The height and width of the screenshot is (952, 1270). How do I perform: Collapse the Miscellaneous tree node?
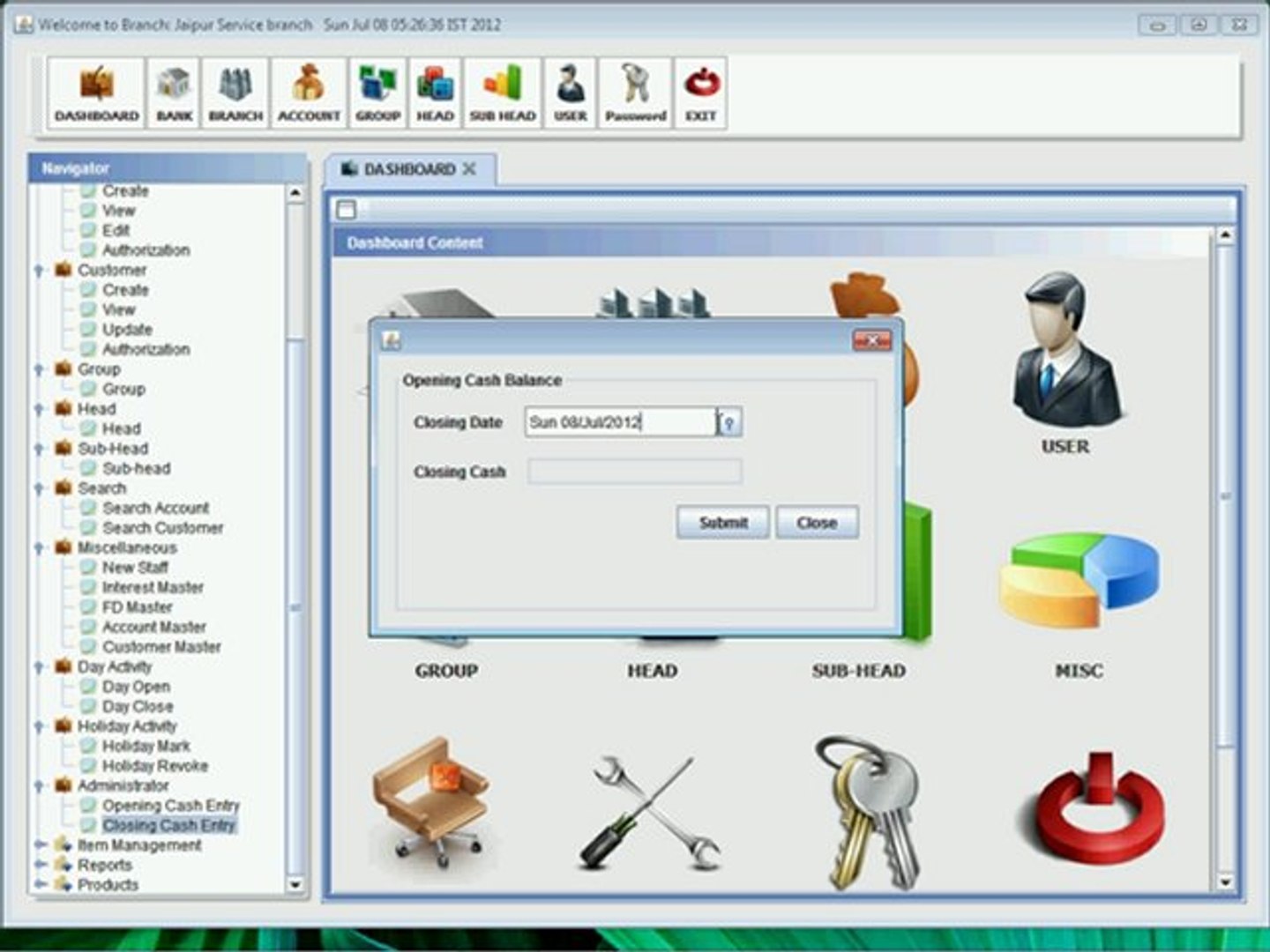39,548
